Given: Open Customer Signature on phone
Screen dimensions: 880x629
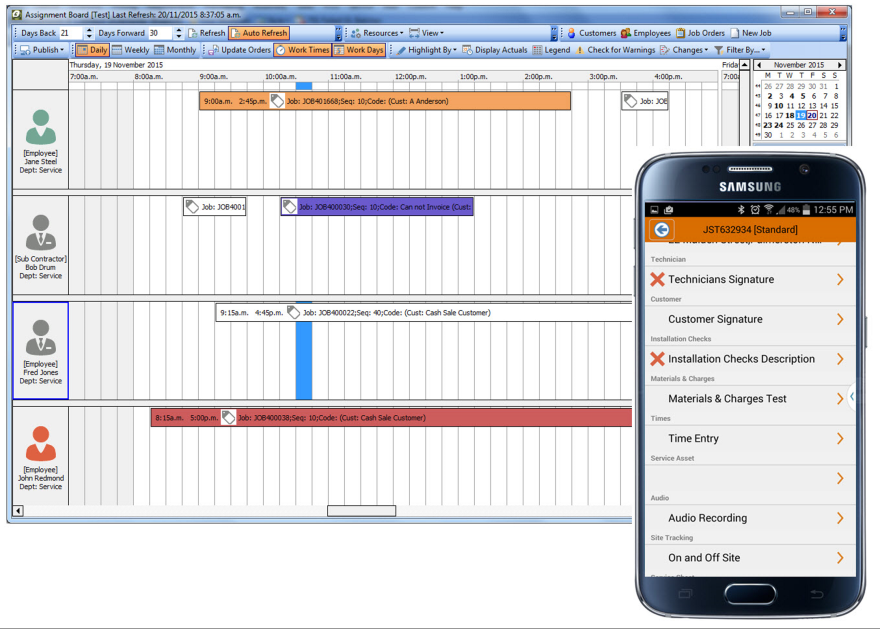Looking at the screenshot, I should [750, 319].
